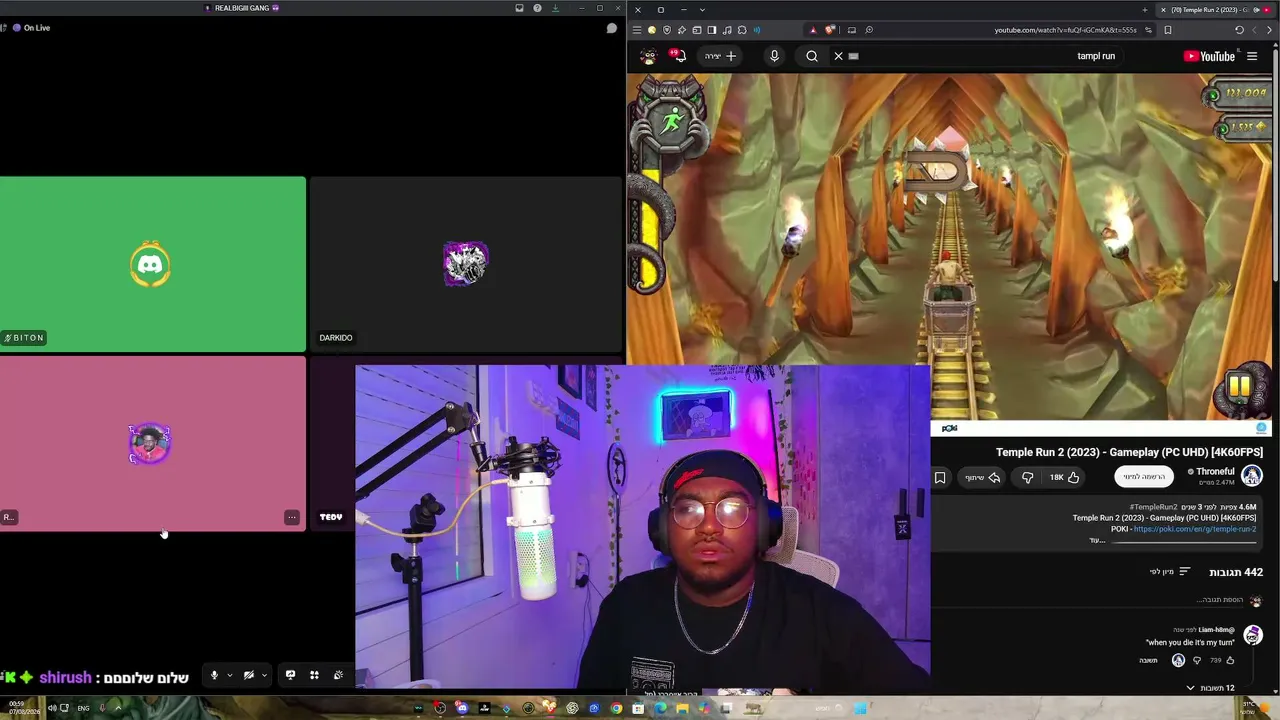Expand the video description

[1097, 540]
